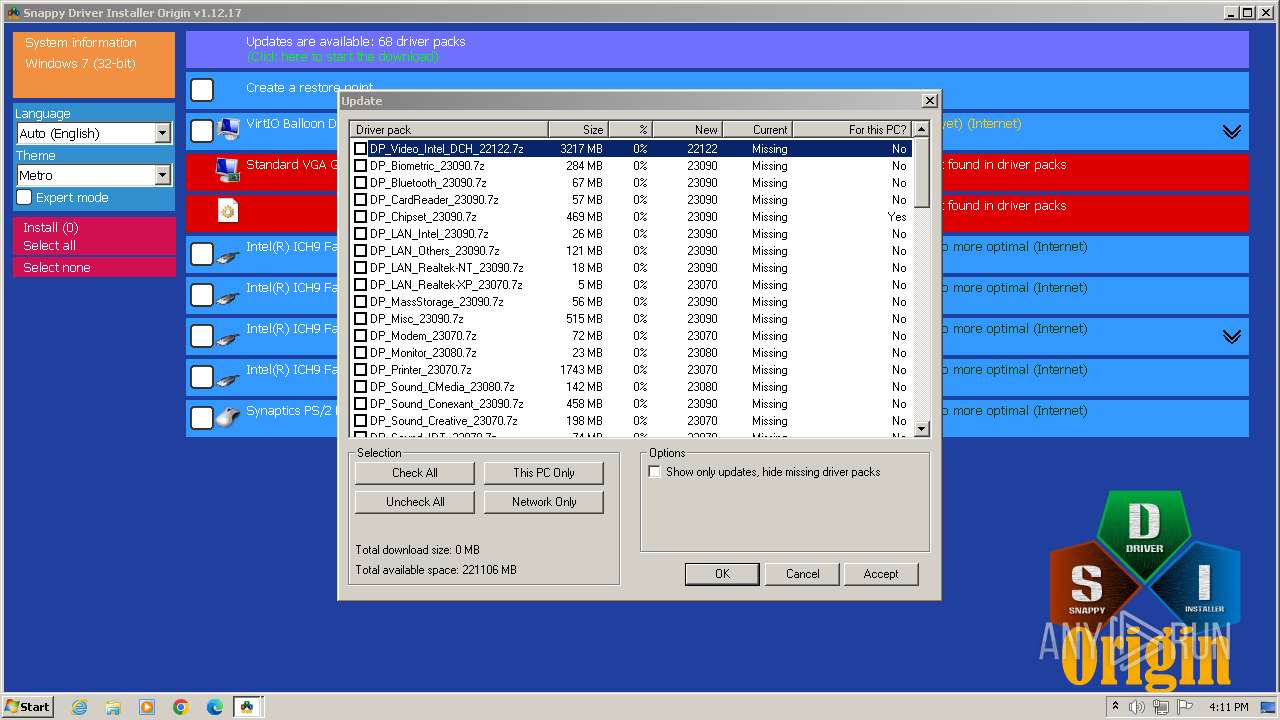Click the driver list scrollbar thumb

[x=922, y=172]
